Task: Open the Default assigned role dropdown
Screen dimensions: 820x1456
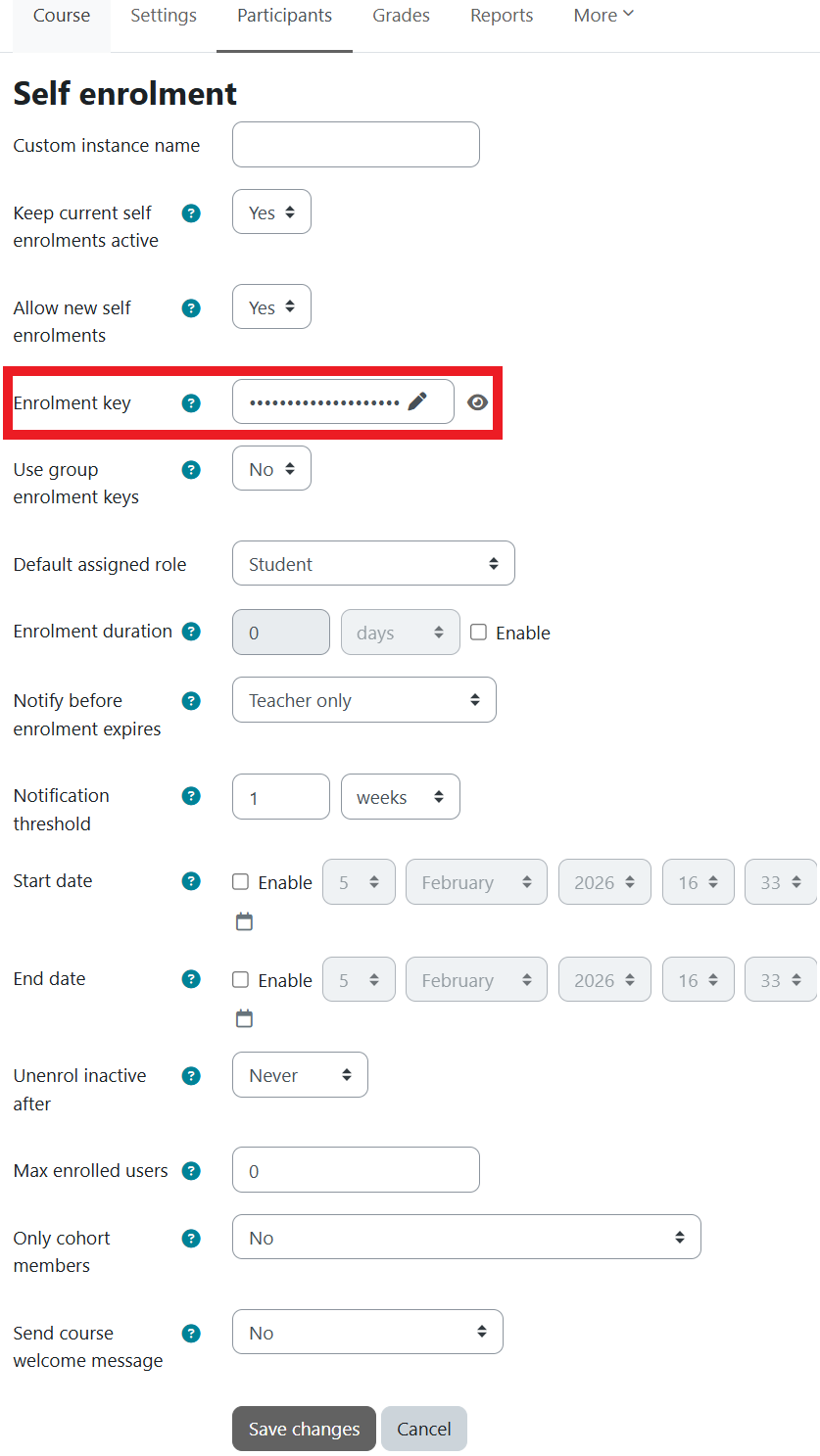Action: pyautogui.click(x=373, y=564)
